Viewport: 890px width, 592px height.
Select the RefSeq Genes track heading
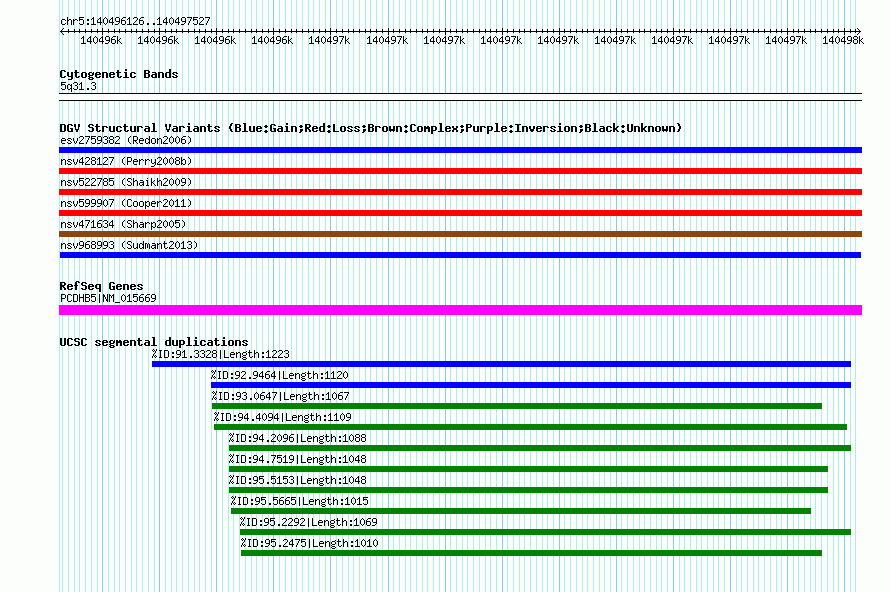pyautogui.click(x=101, y=286)
